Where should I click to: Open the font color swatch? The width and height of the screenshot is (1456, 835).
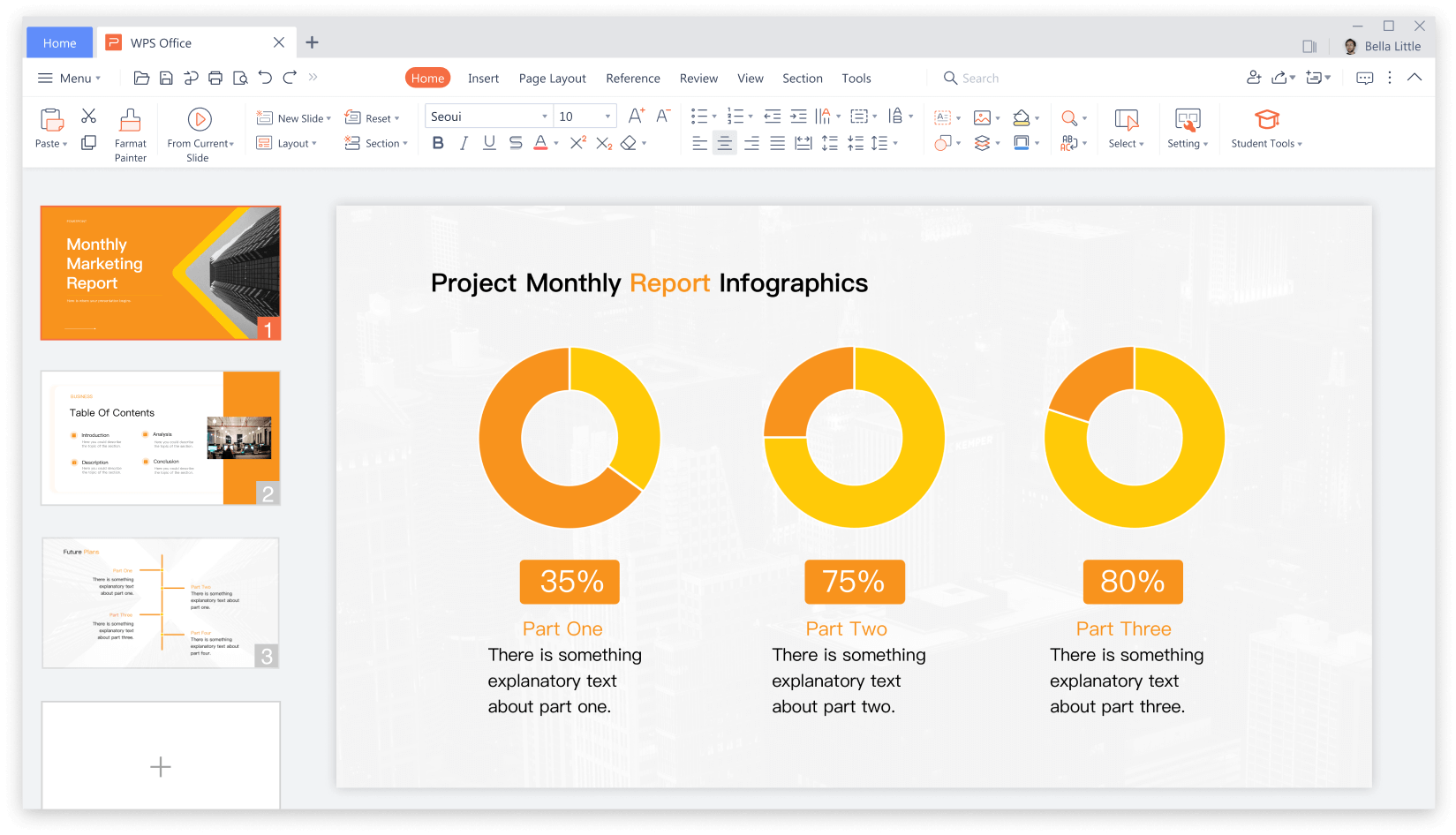(x=540, y=143)
